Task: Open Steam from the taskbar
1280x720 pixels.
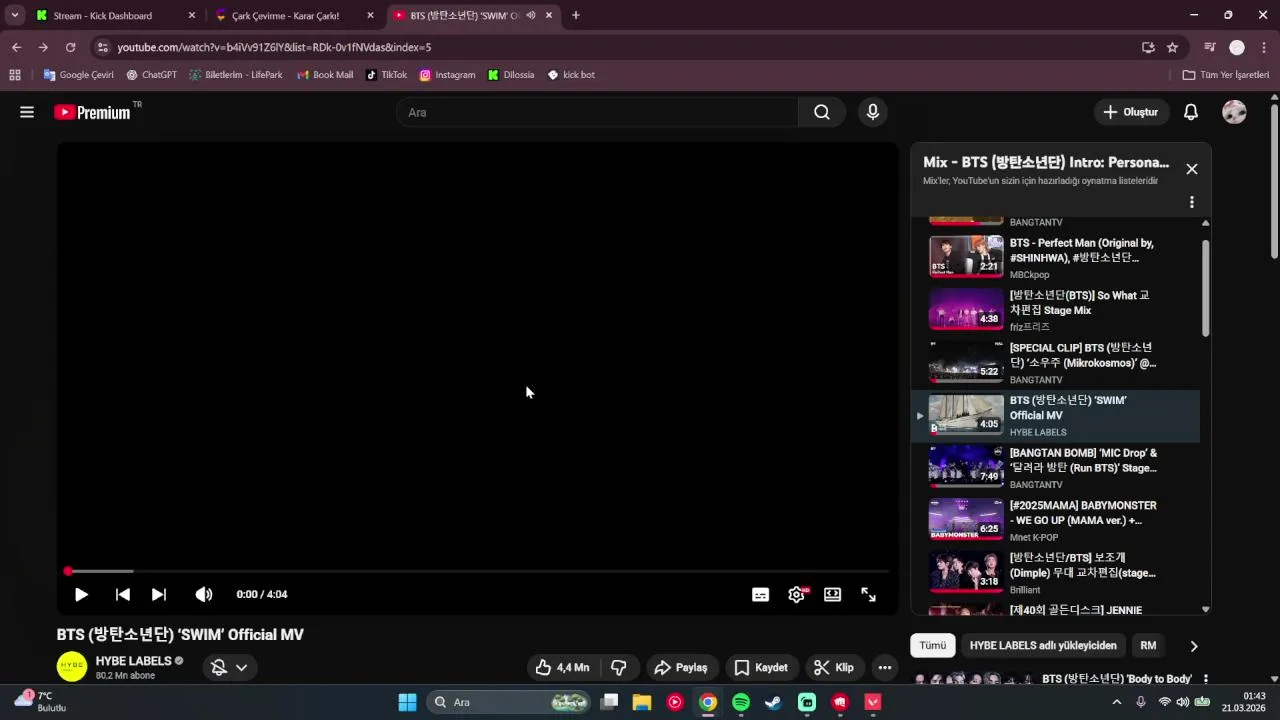Action: click(774, 702)
